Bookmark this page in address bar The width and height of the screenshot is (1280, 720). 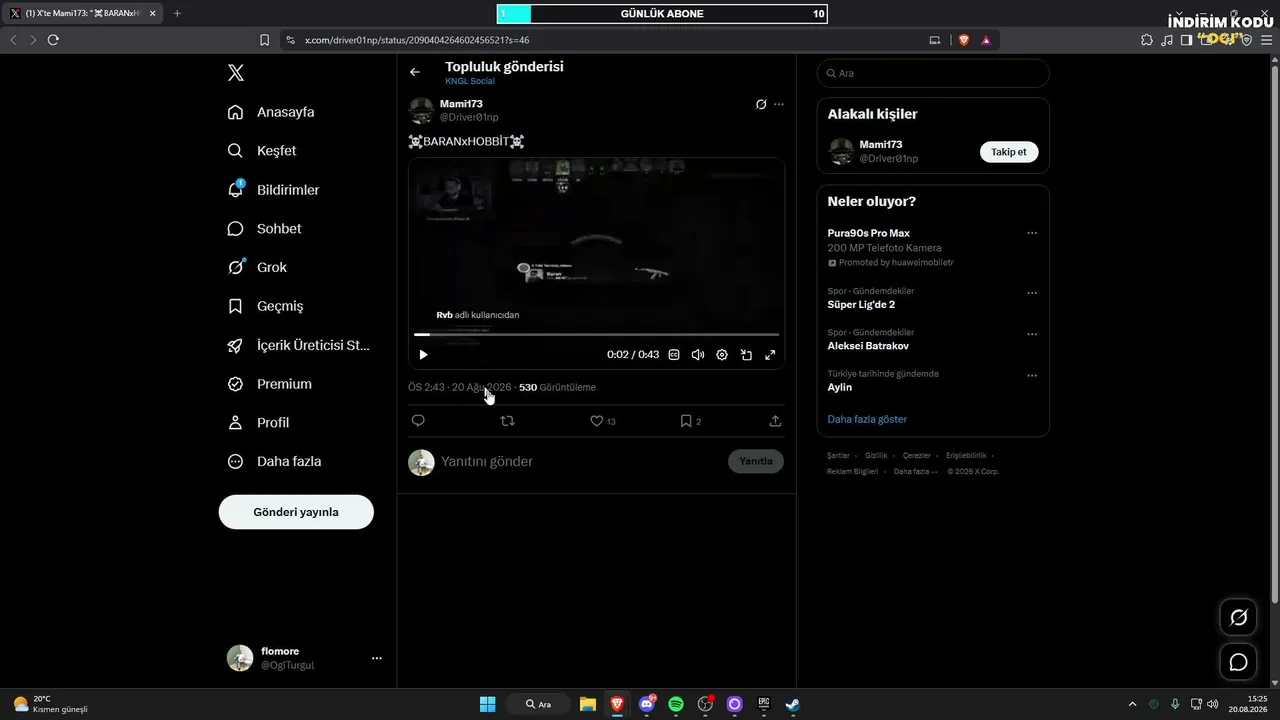[x=264, y=40]
